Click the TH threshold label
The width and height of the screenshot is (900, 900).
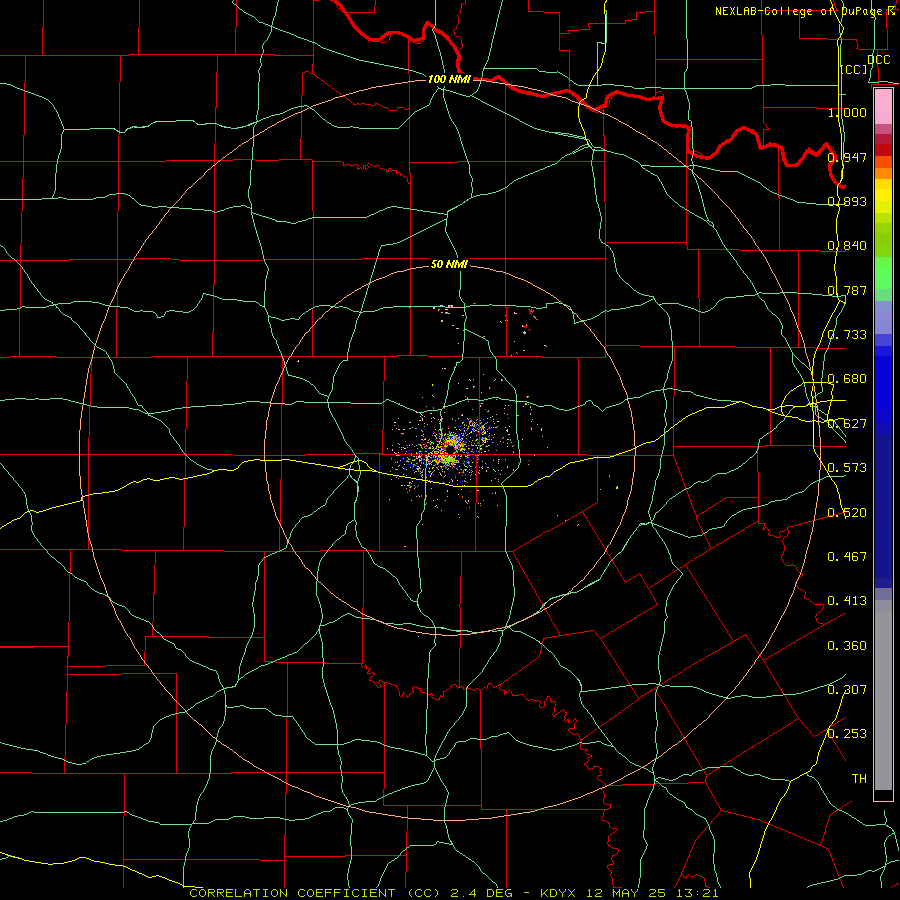click(x=859, y=779)
